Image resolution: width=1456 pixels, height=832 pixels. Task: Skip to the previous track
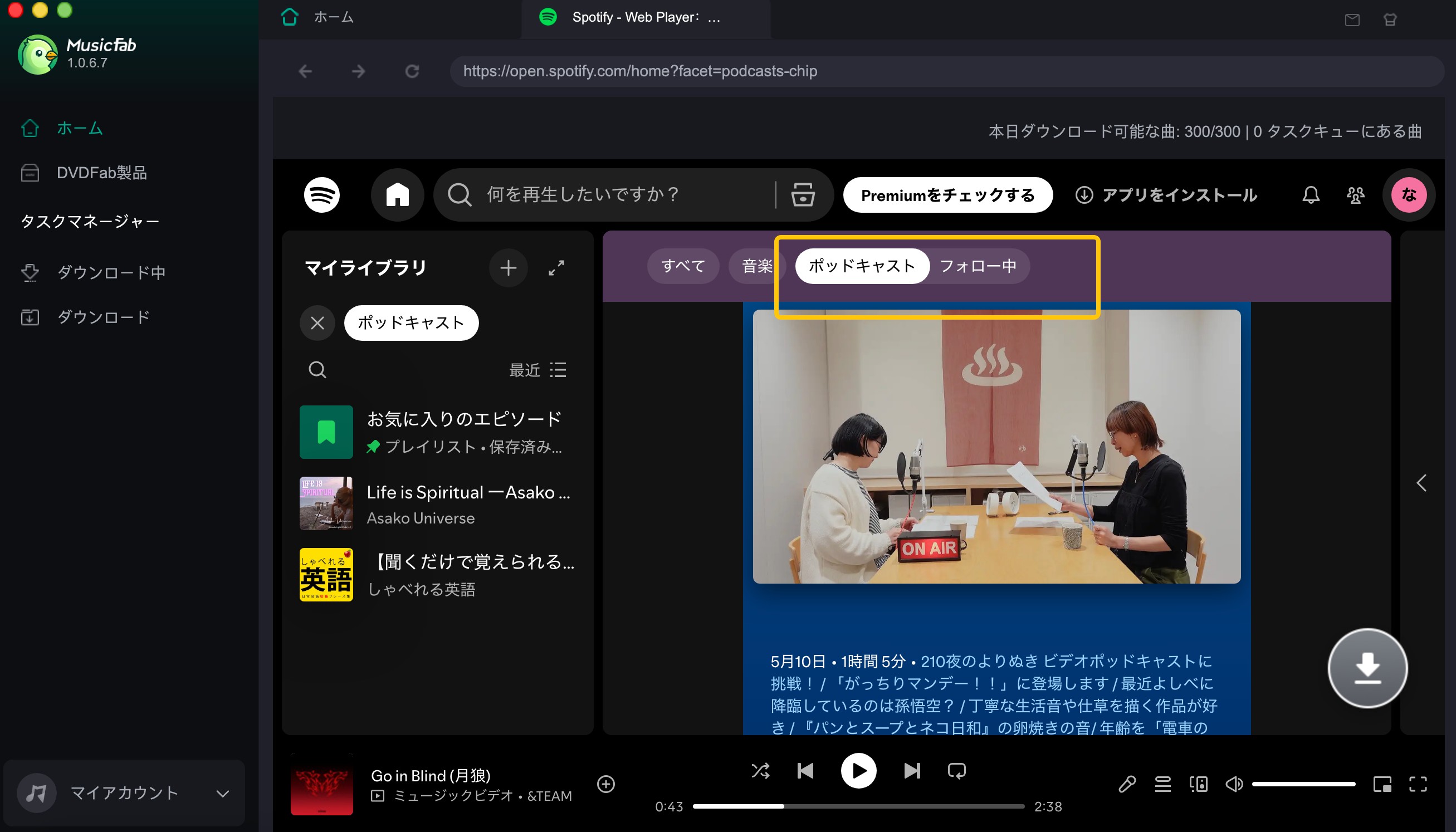click(x=806, y=771)
